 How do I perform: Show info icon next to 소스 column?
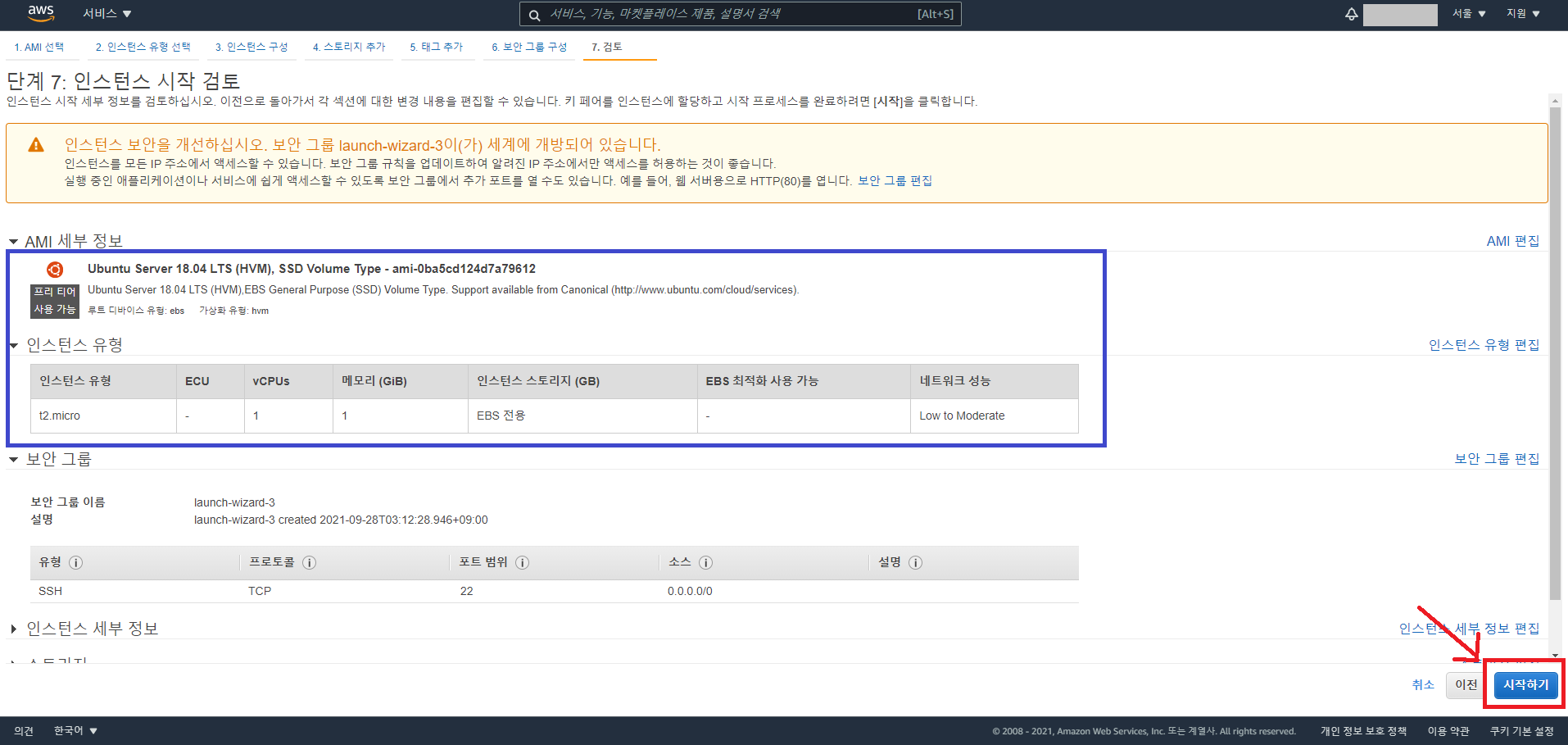[x=706, y=562]
